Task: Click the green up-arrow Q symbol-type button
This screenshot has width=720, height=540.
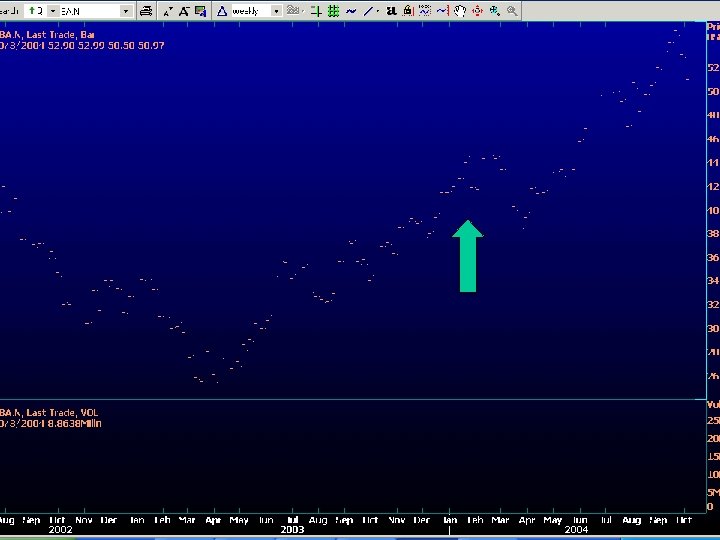Action: pyautogui.click(x=36, y=11)
